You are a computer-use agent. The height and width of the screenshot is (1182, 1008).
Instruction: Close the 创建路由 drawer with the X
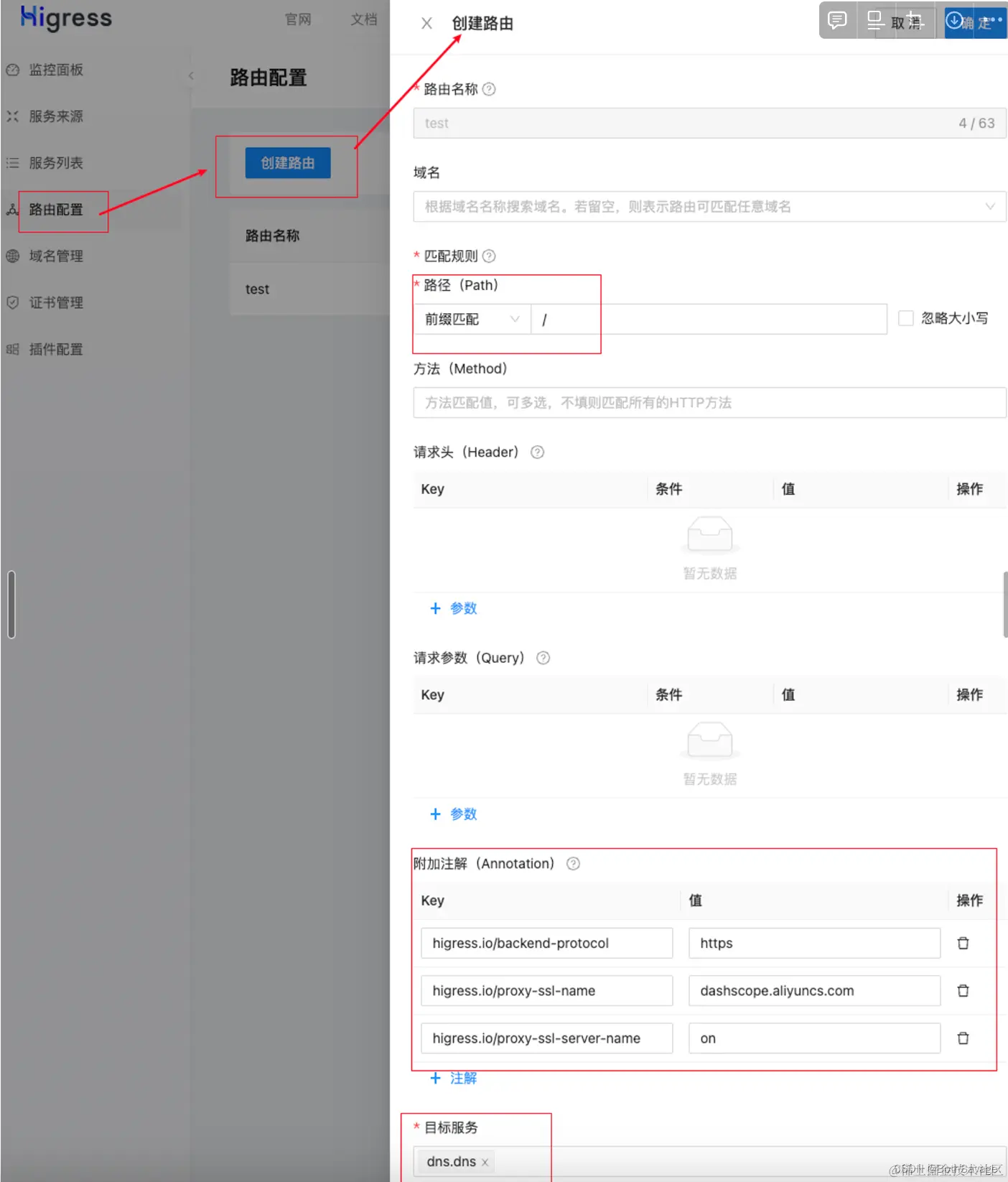tap(426, 23)
